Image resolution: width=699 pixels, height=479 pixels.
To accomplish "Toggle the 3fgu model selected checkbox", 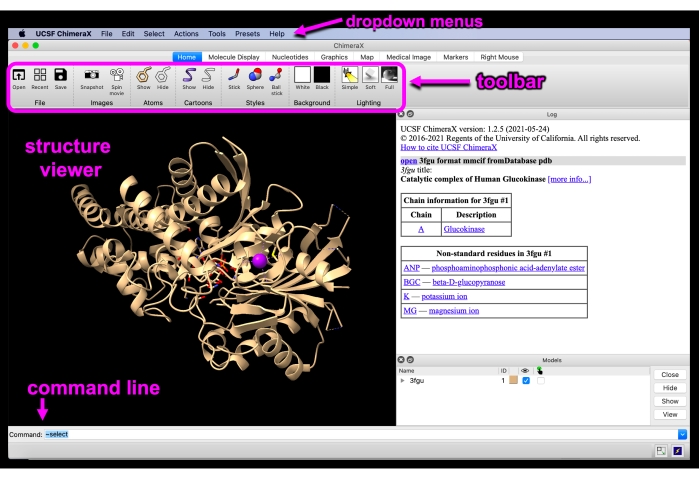I will [541, 380].
